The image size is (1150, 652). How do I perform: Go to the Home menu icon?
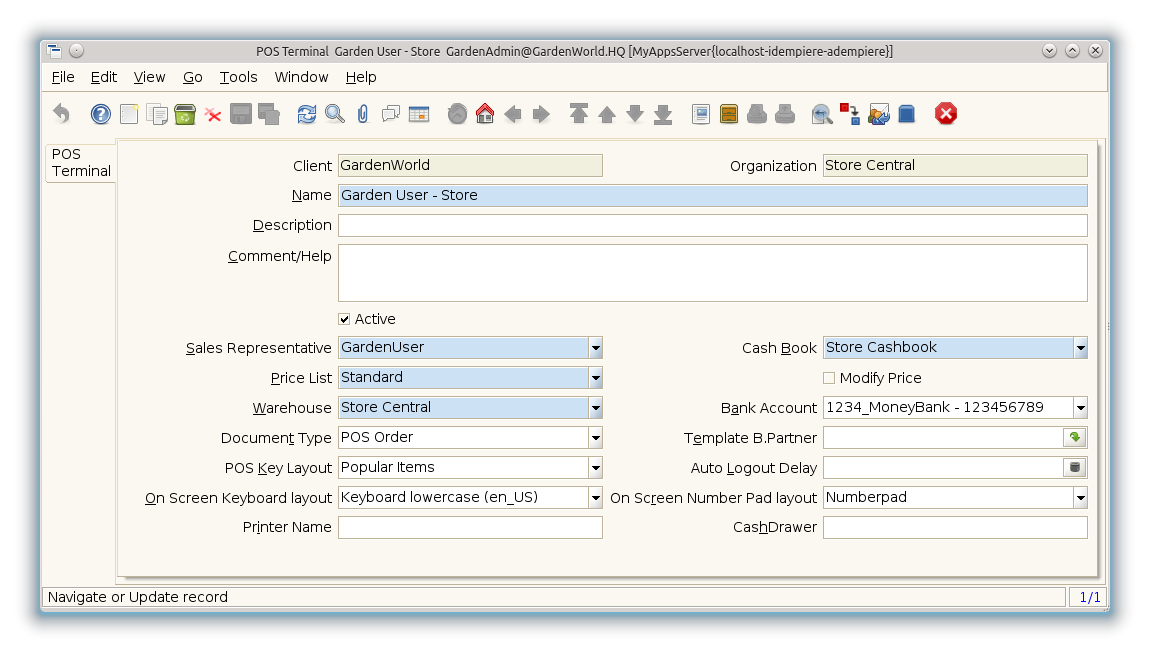point(485,114)
